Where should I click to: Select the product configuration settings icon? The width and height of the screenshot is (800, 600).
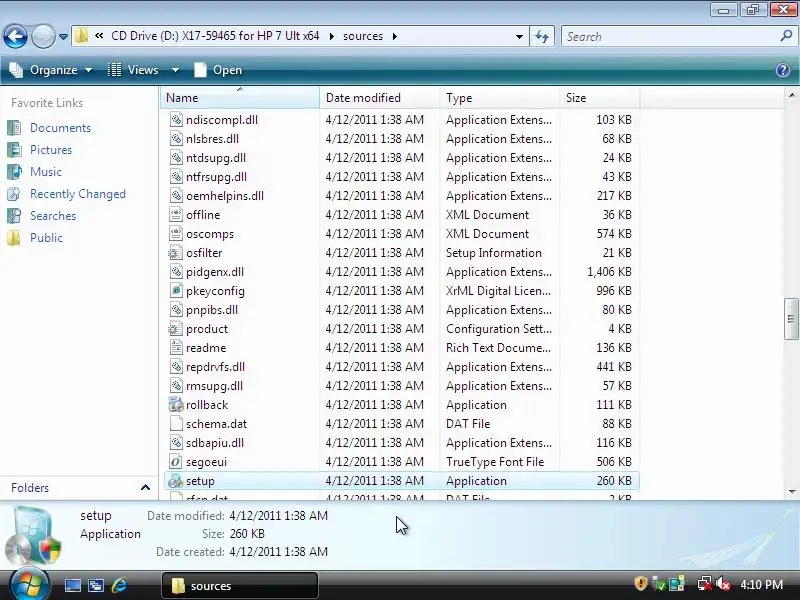click(x=176, y=329)
